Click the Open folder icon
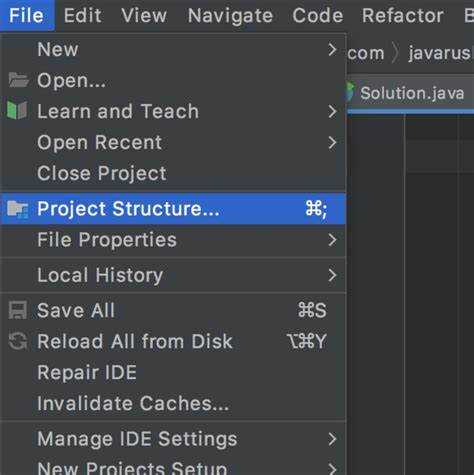The image size is (474, 475). (18, 80)
